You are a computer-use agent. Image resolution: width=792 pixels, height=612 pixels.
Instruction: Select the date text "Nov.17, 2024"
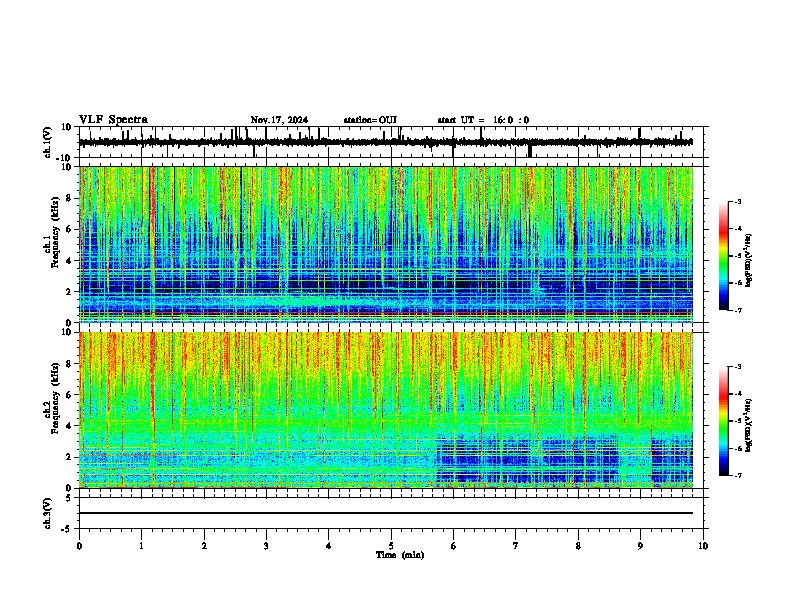pos(279,120)
